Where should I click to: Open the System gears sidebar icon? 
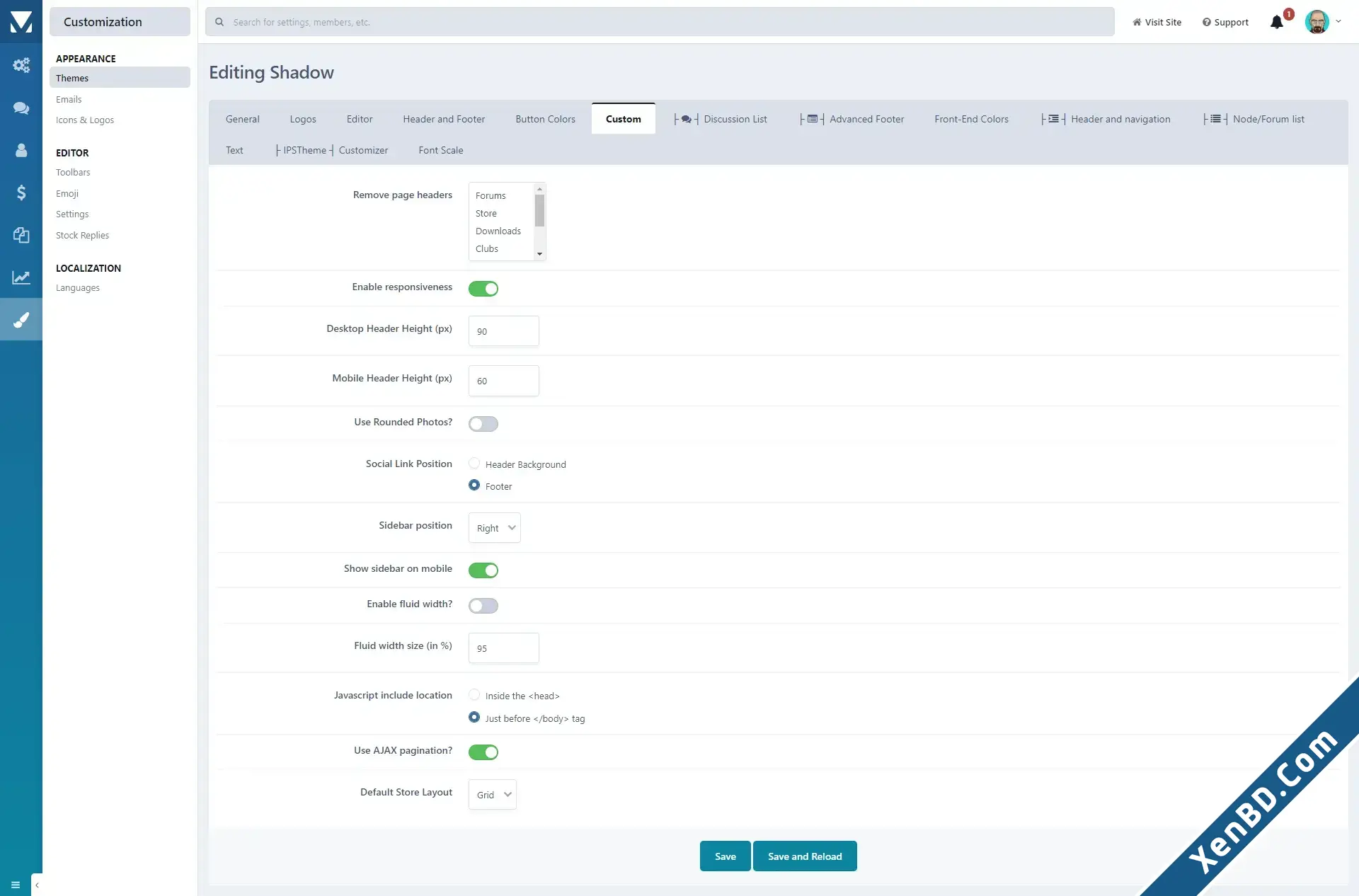tap(21, 65)
